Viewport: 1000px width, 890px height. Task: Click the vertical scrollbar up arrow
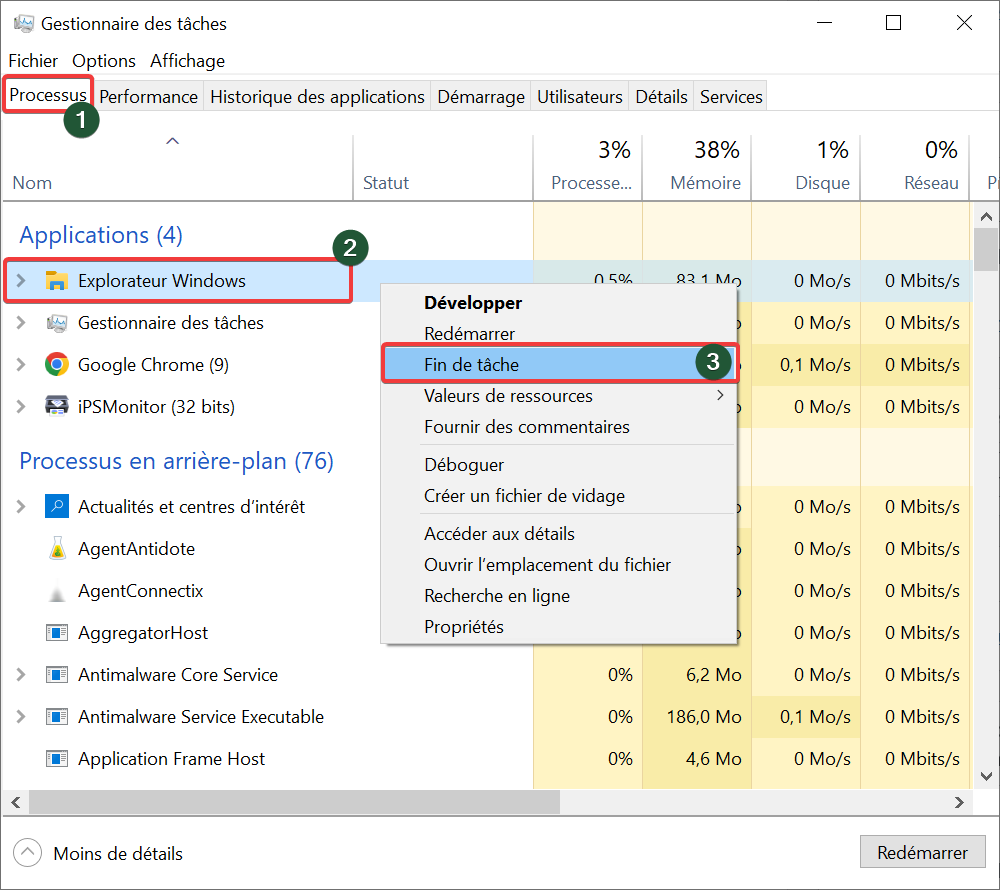tap(986, 217)
